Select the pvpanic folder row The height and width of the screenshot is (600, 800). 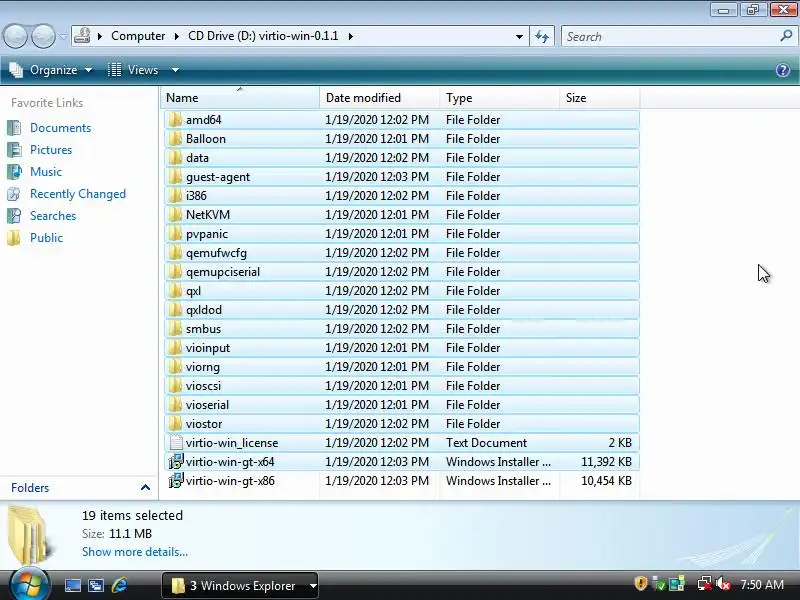point(402,234)
